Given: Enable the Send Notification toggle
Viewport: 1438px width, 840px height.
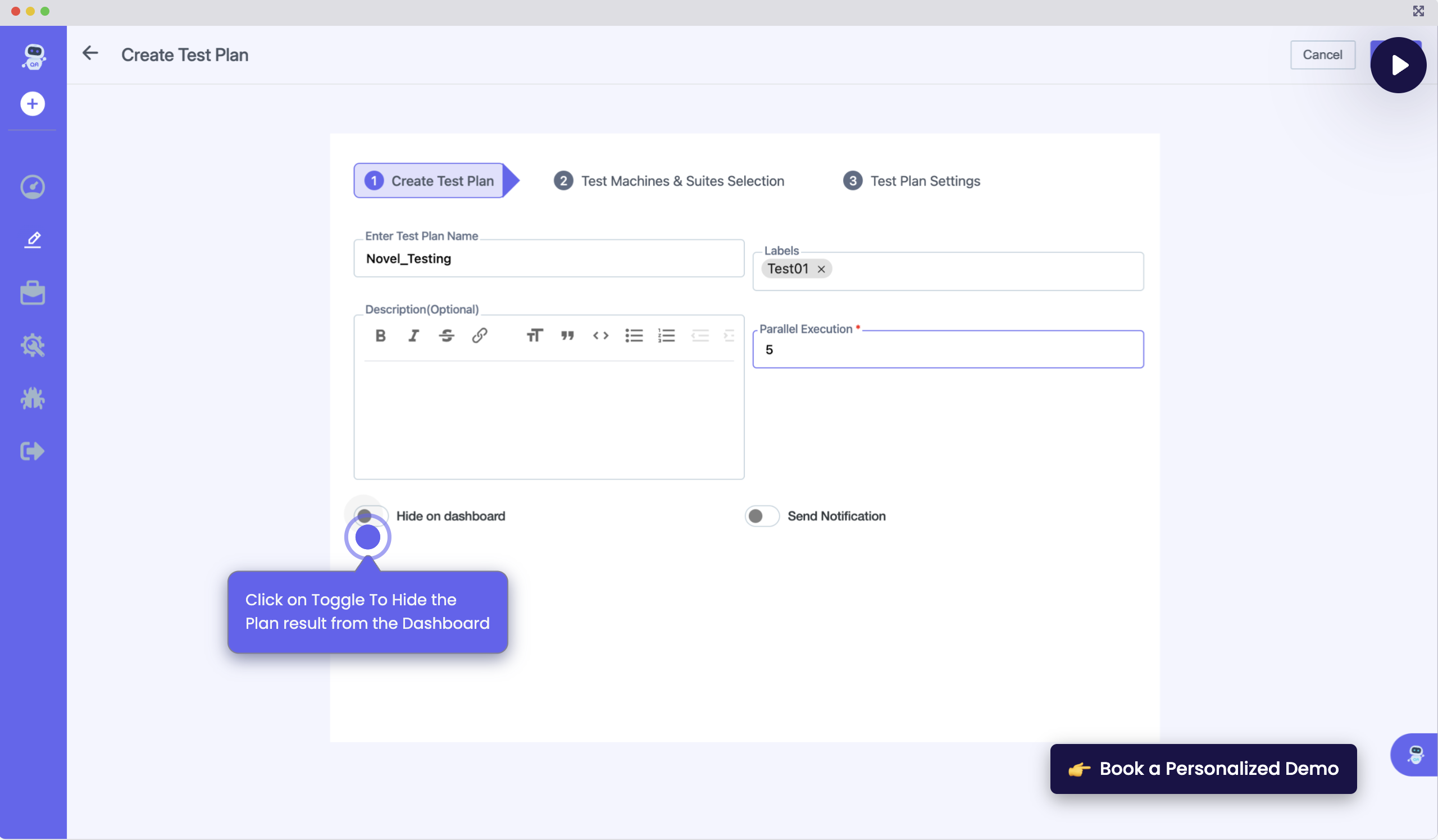Looking at the screenshot, I should (x=762, y=516).
